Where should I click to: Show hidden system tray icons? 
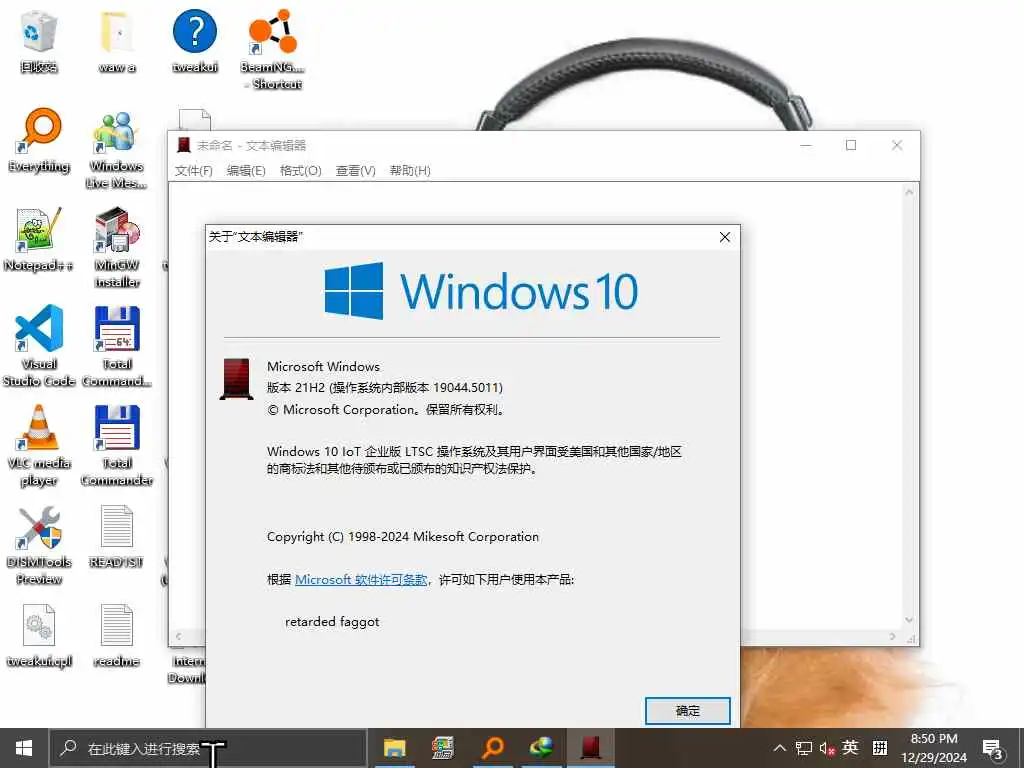pos(780,748)
